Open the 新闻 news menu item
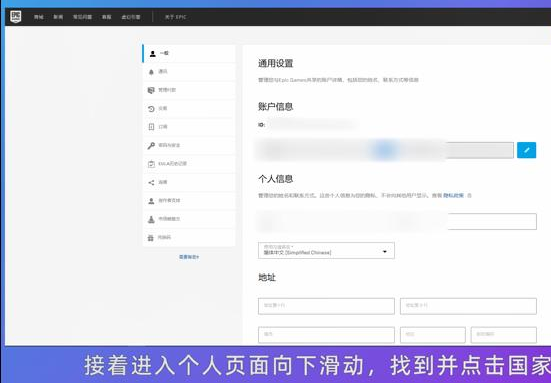551x383 pixels. click(58, 17)
